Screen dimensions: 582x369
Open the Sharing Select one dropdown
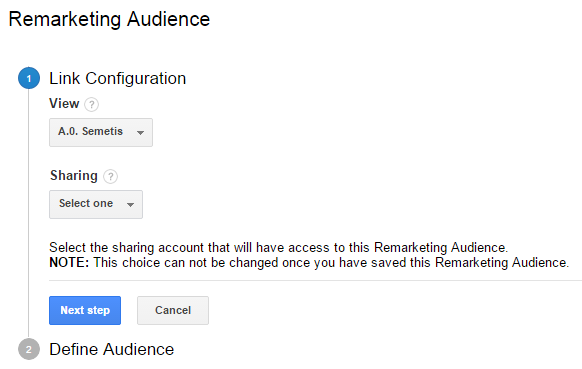click(96, 205)
